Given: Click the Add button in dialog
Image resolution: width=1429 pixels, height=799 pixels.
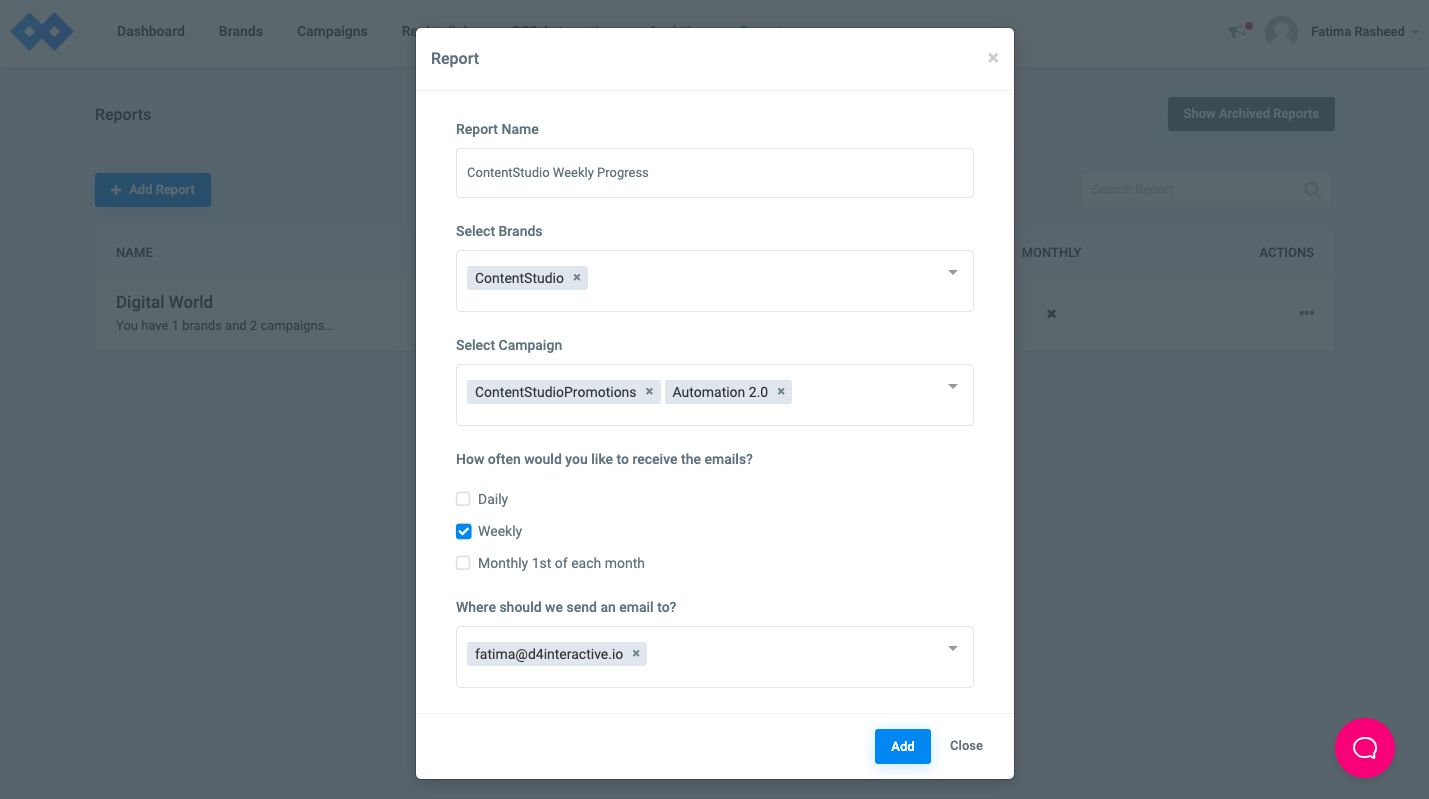Looking at the screenshot, I should [x=903, y=746].
